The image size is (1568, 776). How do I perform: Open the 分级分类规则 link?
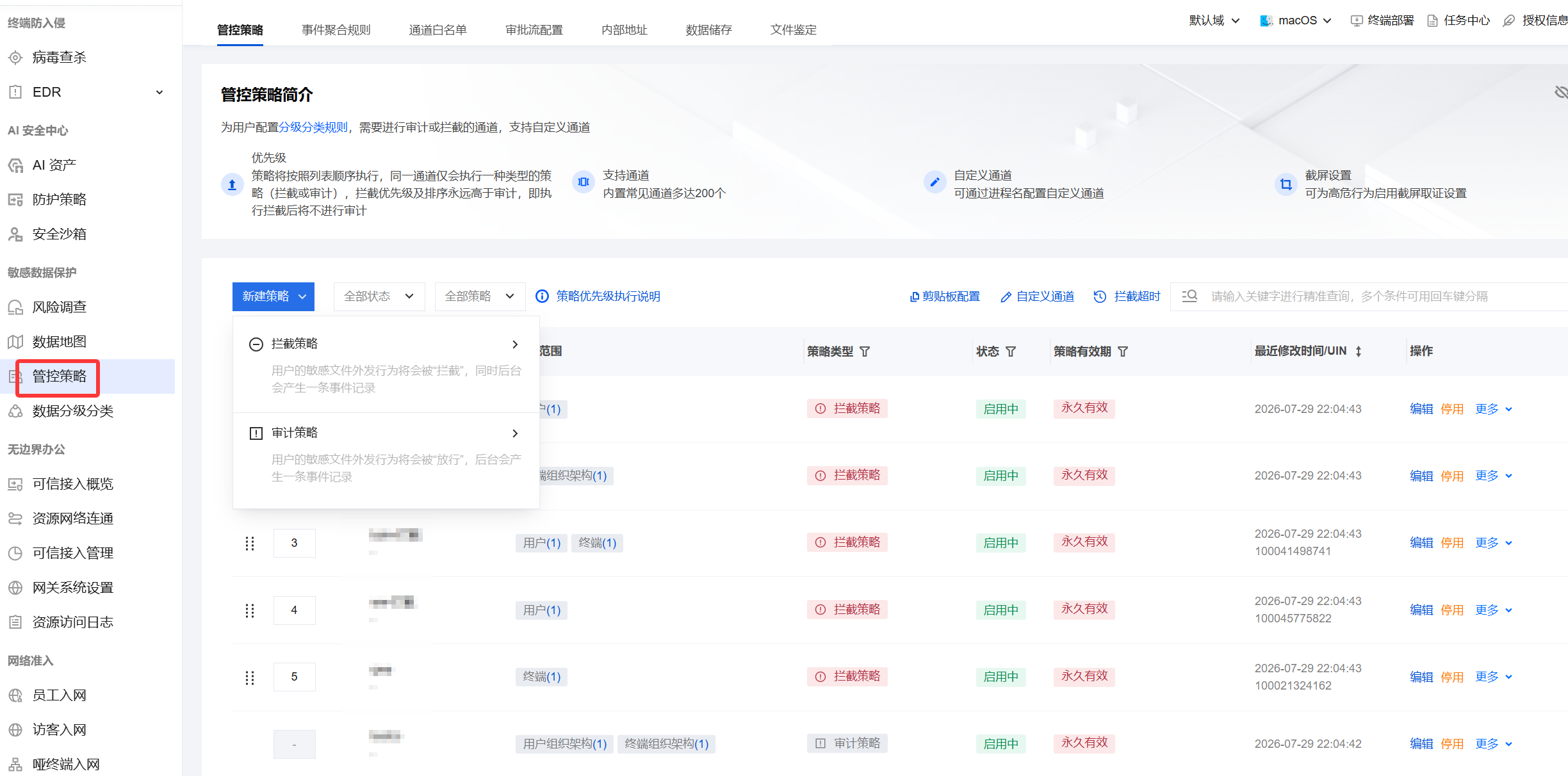coord(313,127)
